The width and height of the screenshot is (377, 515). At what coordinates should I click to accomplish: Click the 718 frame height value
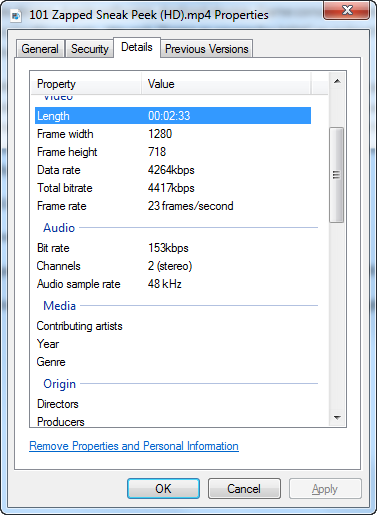[x=157, y=152]
